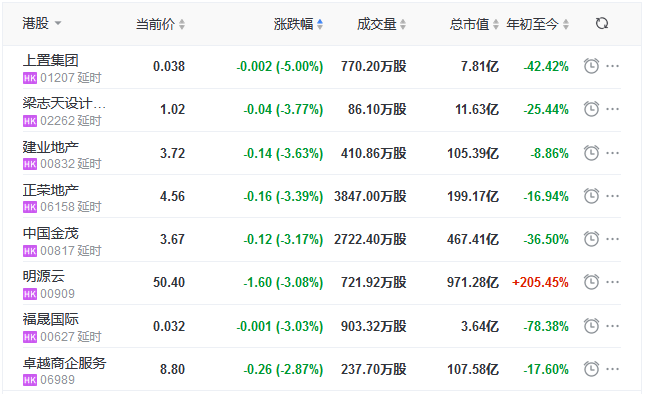Set price alert for 正荣地产
The image size is (646, 394).
[x=591, y=196]
